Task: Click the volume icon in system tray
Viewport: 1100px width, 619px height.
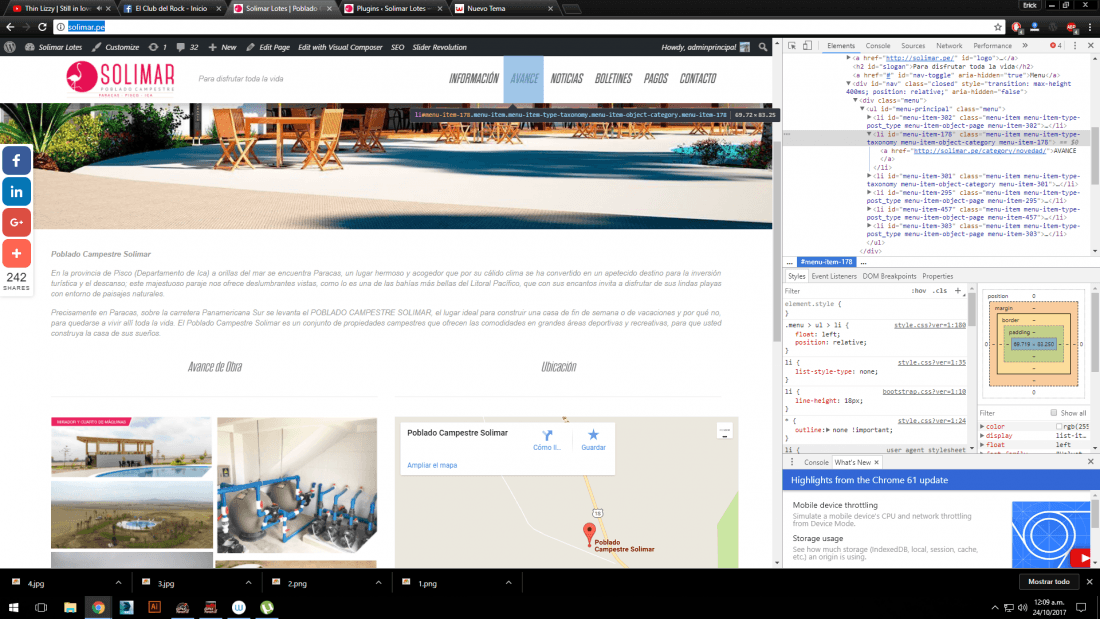Action: (x=1022, y=608)
